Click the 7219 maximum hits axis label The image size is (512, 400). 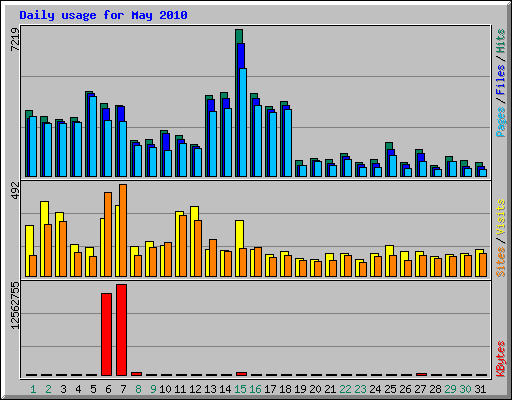[15, 40]
